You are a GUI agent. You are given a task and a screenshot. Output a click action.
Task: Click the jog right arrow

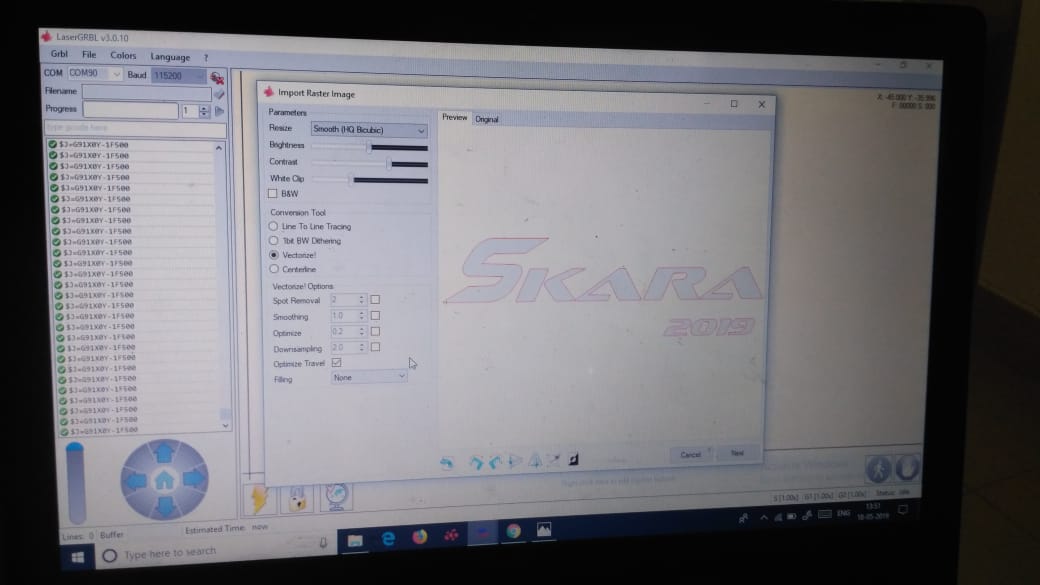(194, 478)
